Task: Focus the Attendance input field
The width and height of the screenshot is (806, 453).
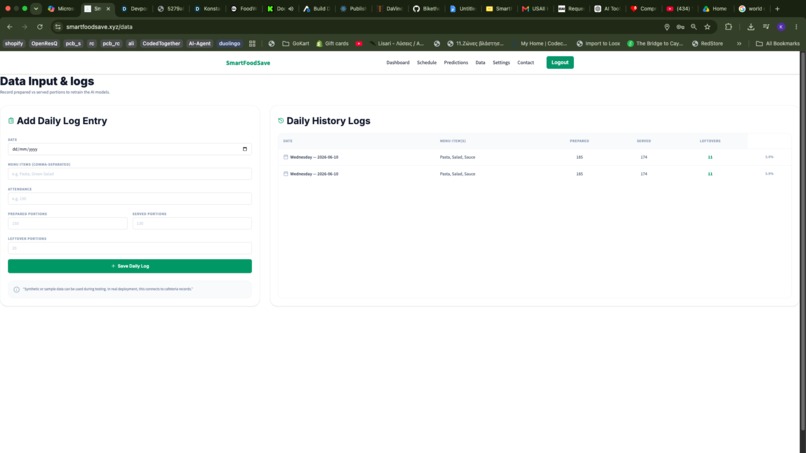Action: tap(130, 198)
